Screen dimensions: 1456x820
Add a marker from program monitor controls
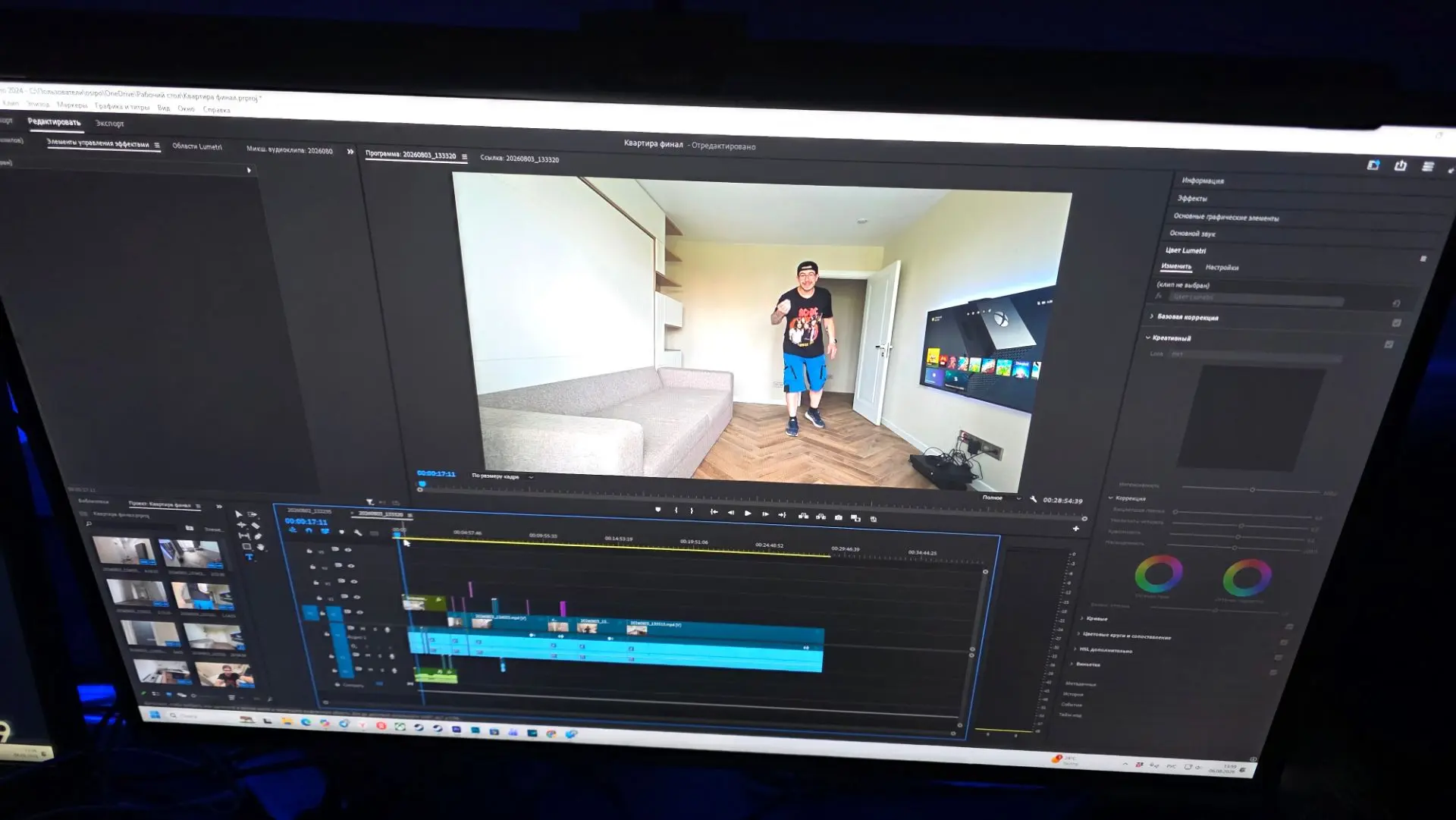[x=657, y=510]
